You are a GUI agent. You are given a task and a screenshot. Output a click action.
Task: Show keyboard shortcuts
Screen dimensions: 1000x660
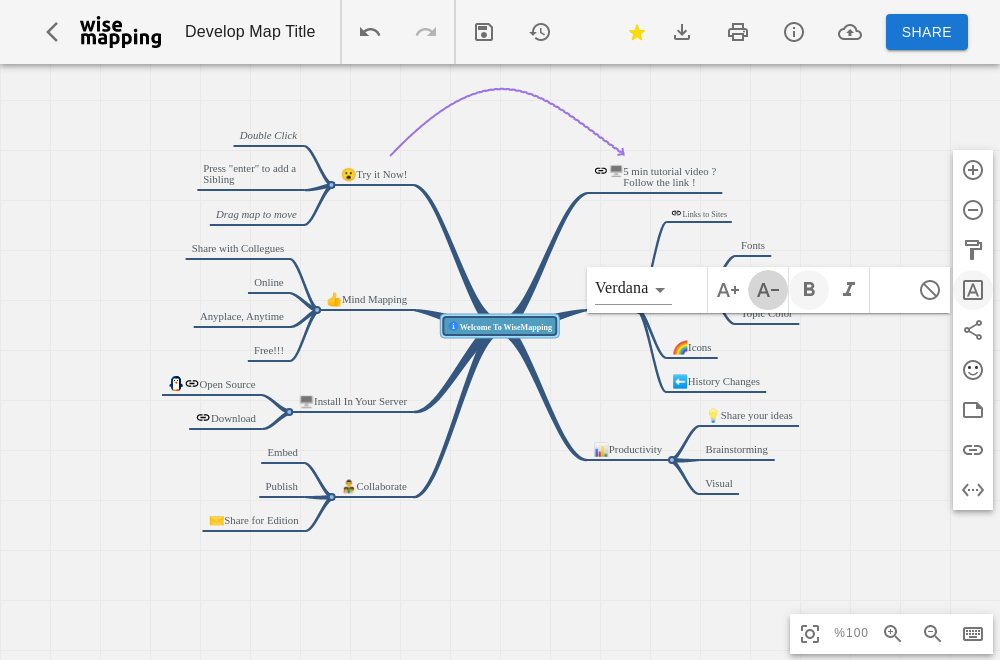973,633
